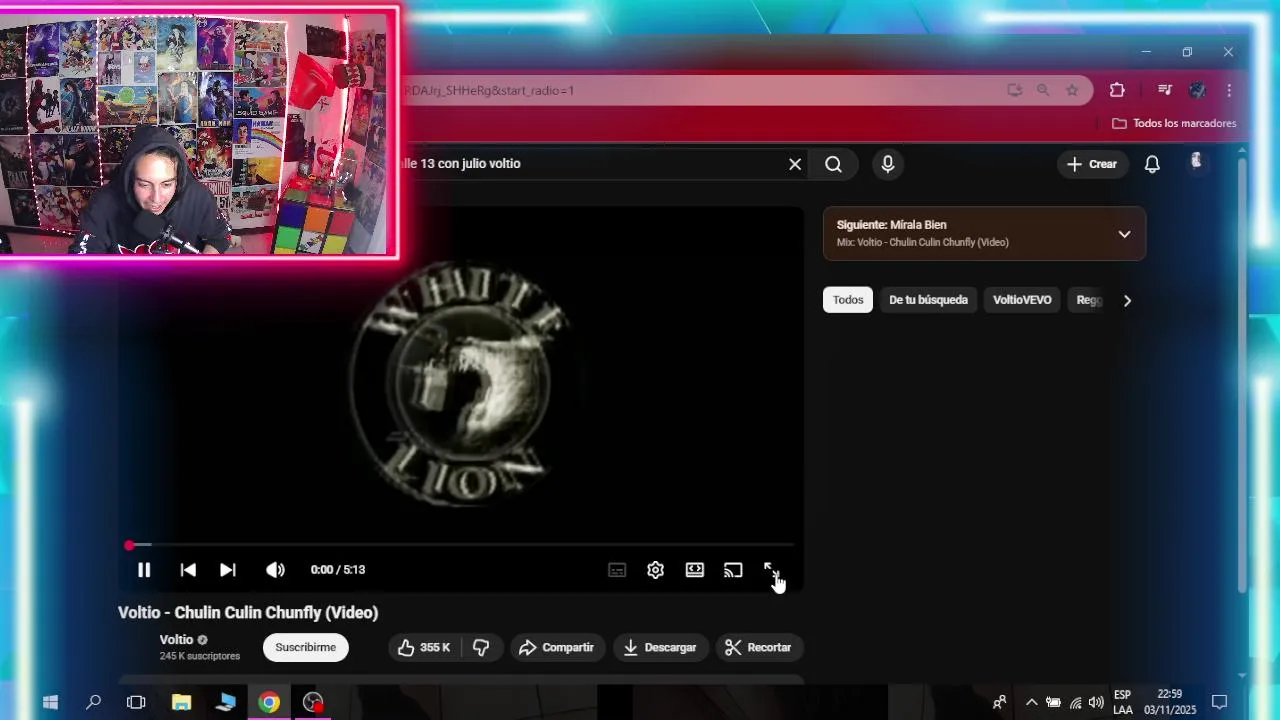Show more filter chips with right arrow

pos(1127,300)
